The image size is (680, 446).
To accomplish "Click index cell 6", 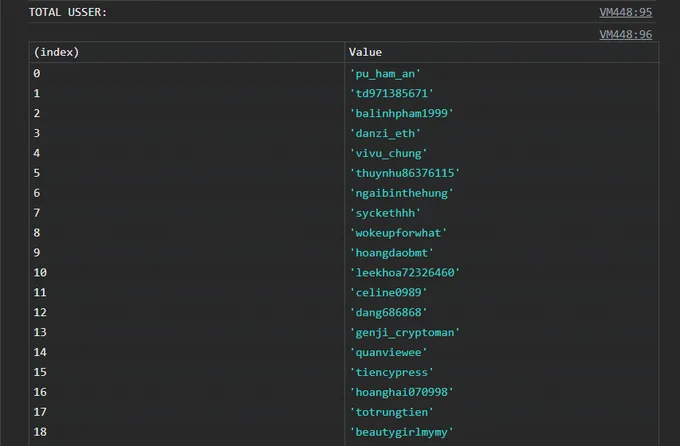I will click(x=186, y=193).
